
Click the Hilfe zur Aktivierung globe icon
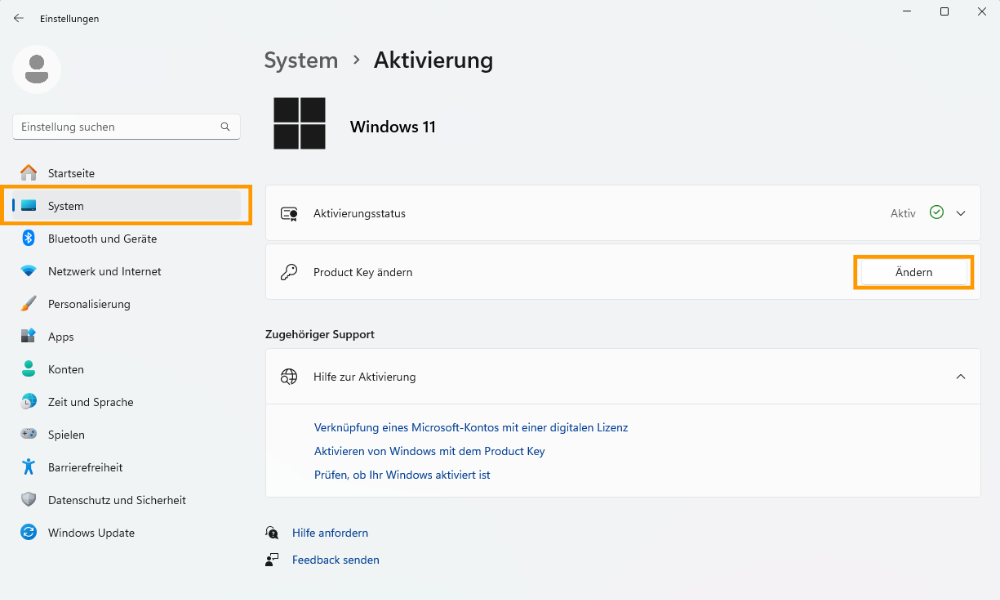pyautogui.click(x=289, y=377)
